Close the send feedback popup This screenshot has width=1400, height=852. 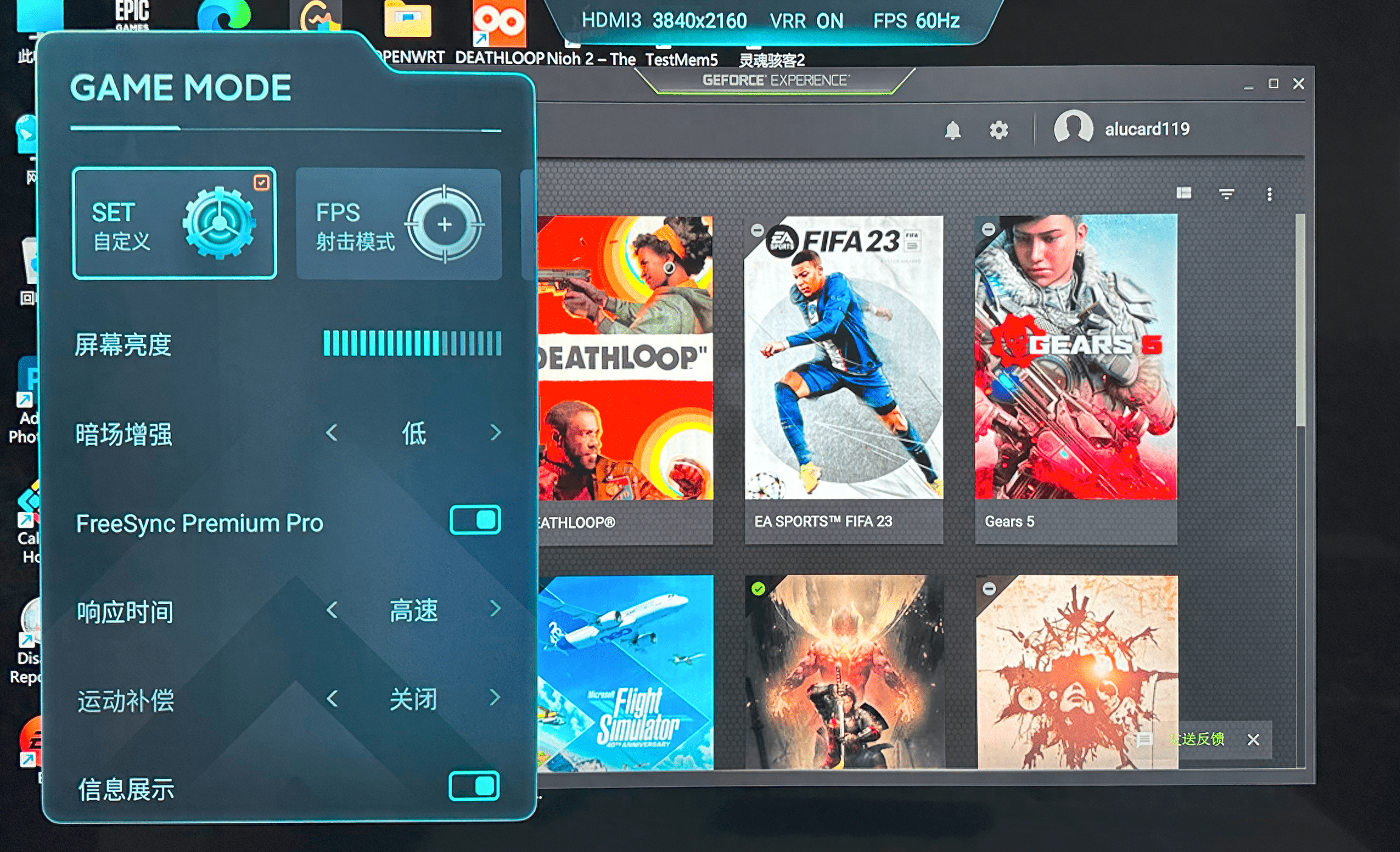[x=1253, y=739]
